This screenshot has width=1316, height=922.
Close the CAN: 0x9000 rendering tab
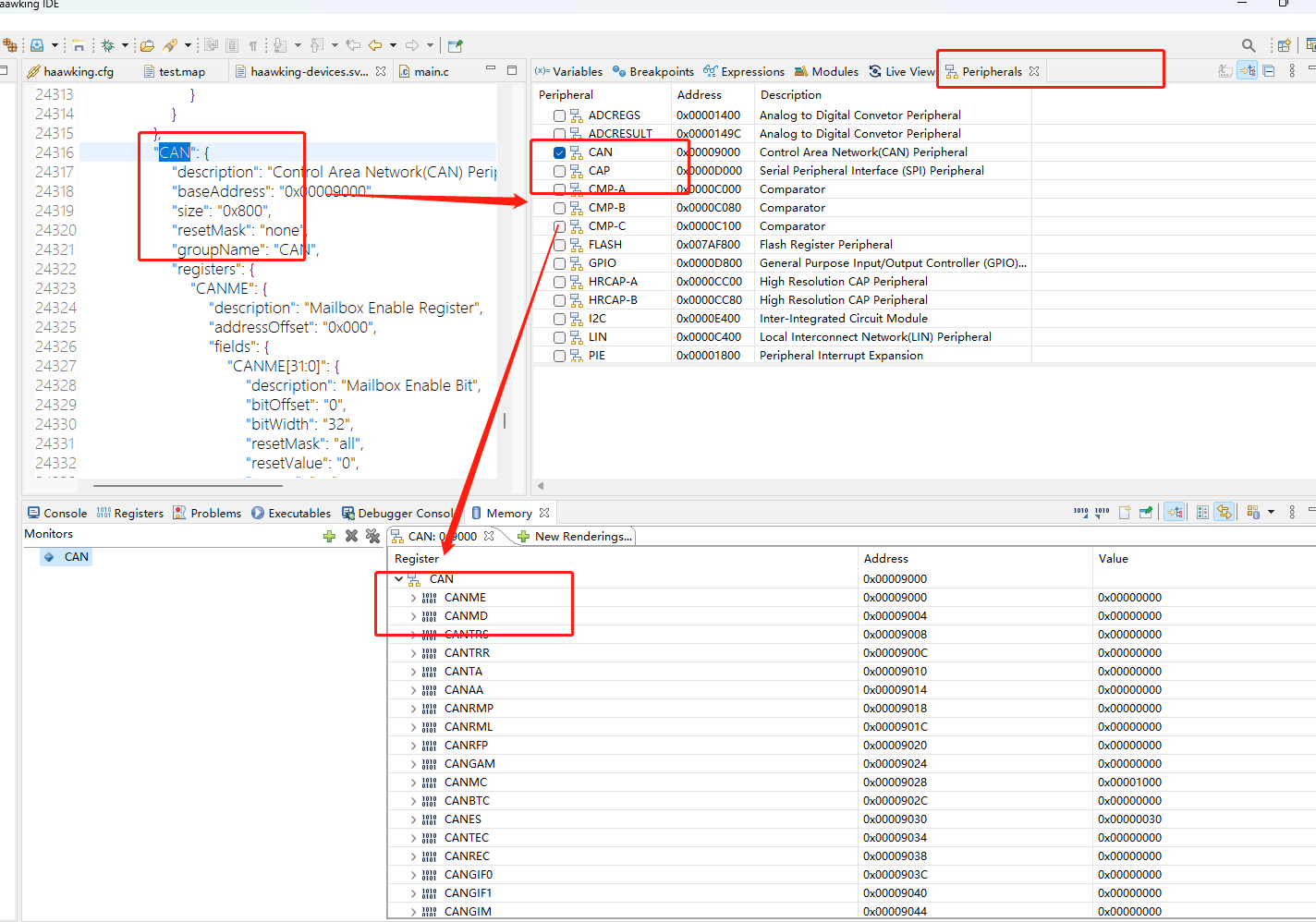click(489, 536)
